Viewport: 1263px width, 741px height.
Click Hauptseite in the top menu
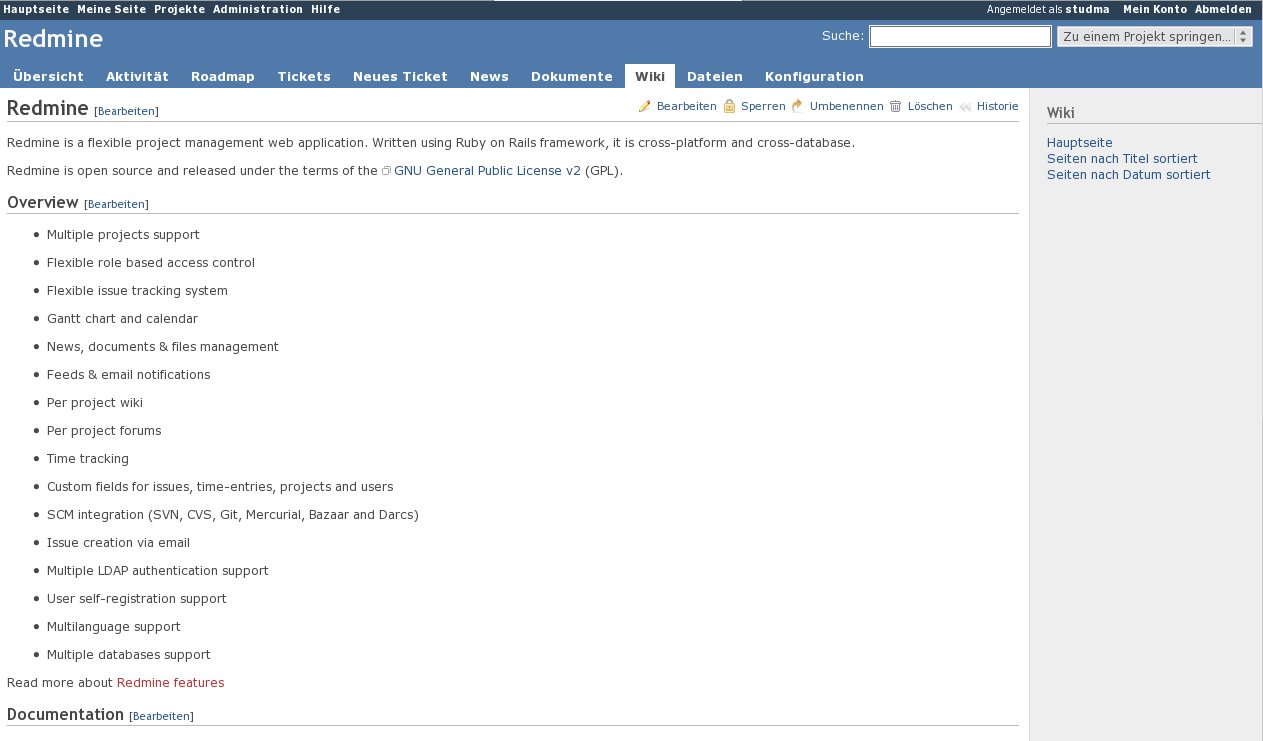click(37, 9)
